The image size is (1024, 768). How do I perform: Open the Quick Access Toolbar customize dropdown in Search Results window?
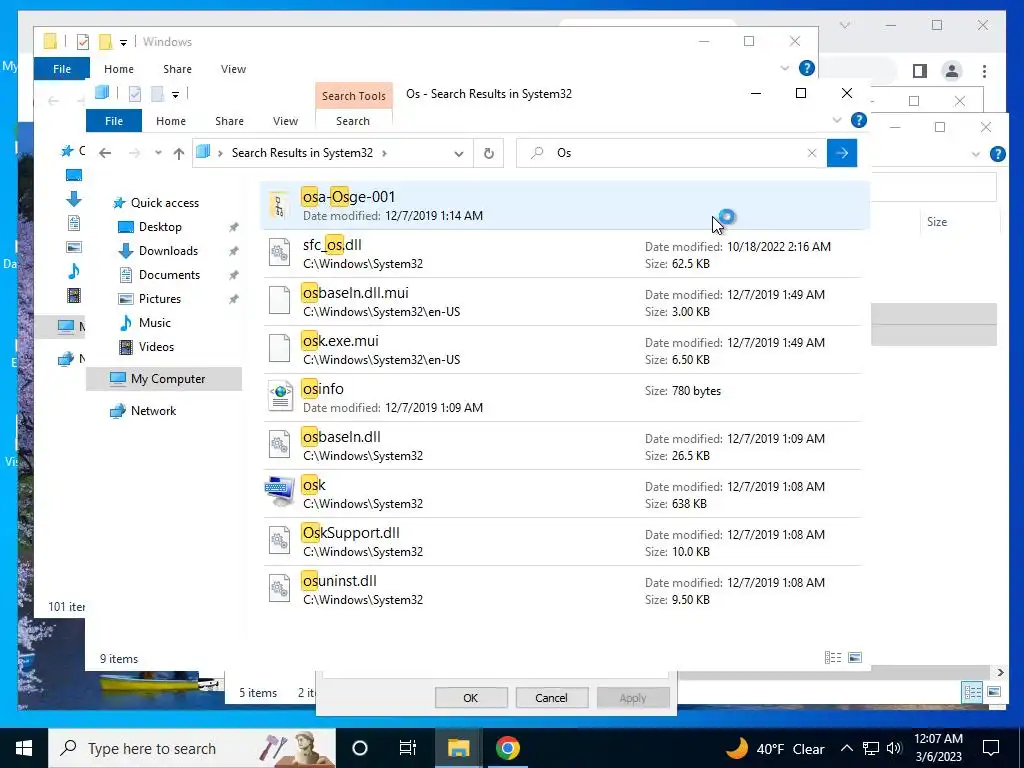(x=176, y=95)
